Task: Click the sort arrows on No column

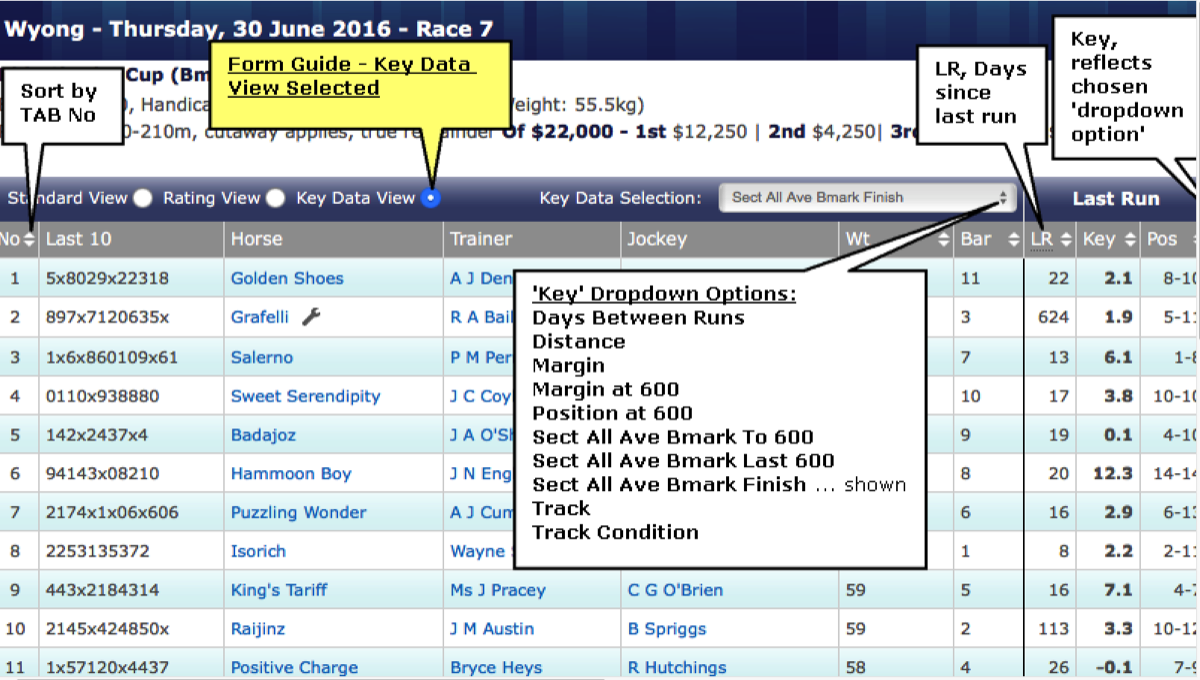Action: (x=29, y=240)
